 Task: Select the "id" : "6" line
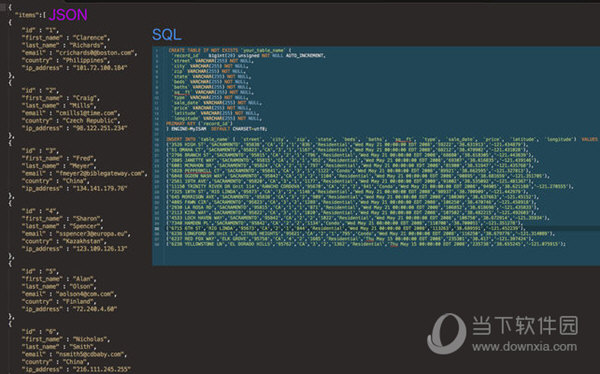click(x=40, y=332)
